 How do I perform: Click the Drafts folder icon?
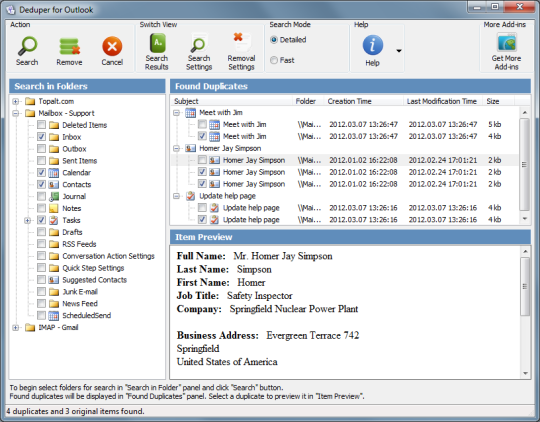coord(54,232)
